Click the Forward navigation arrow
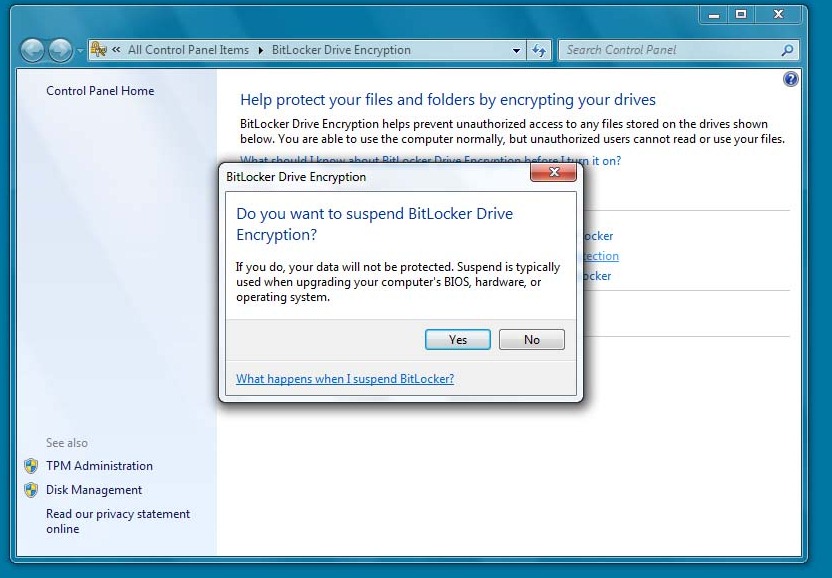 pyautogui.click(x=60, y=51)
